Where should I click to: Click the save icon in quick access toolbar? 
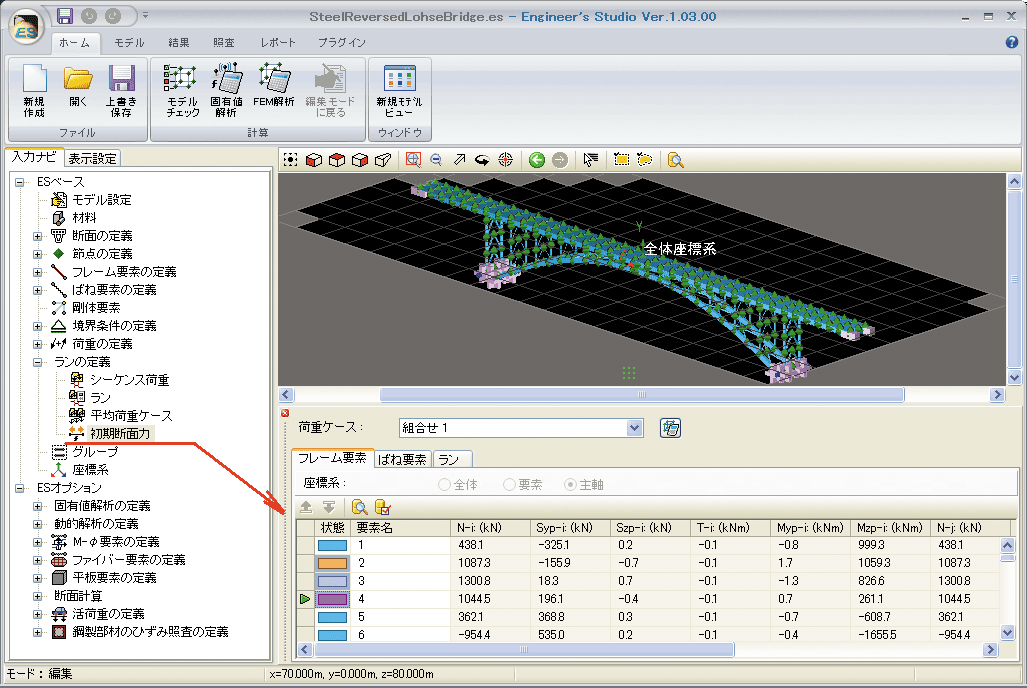pos(64,16)
